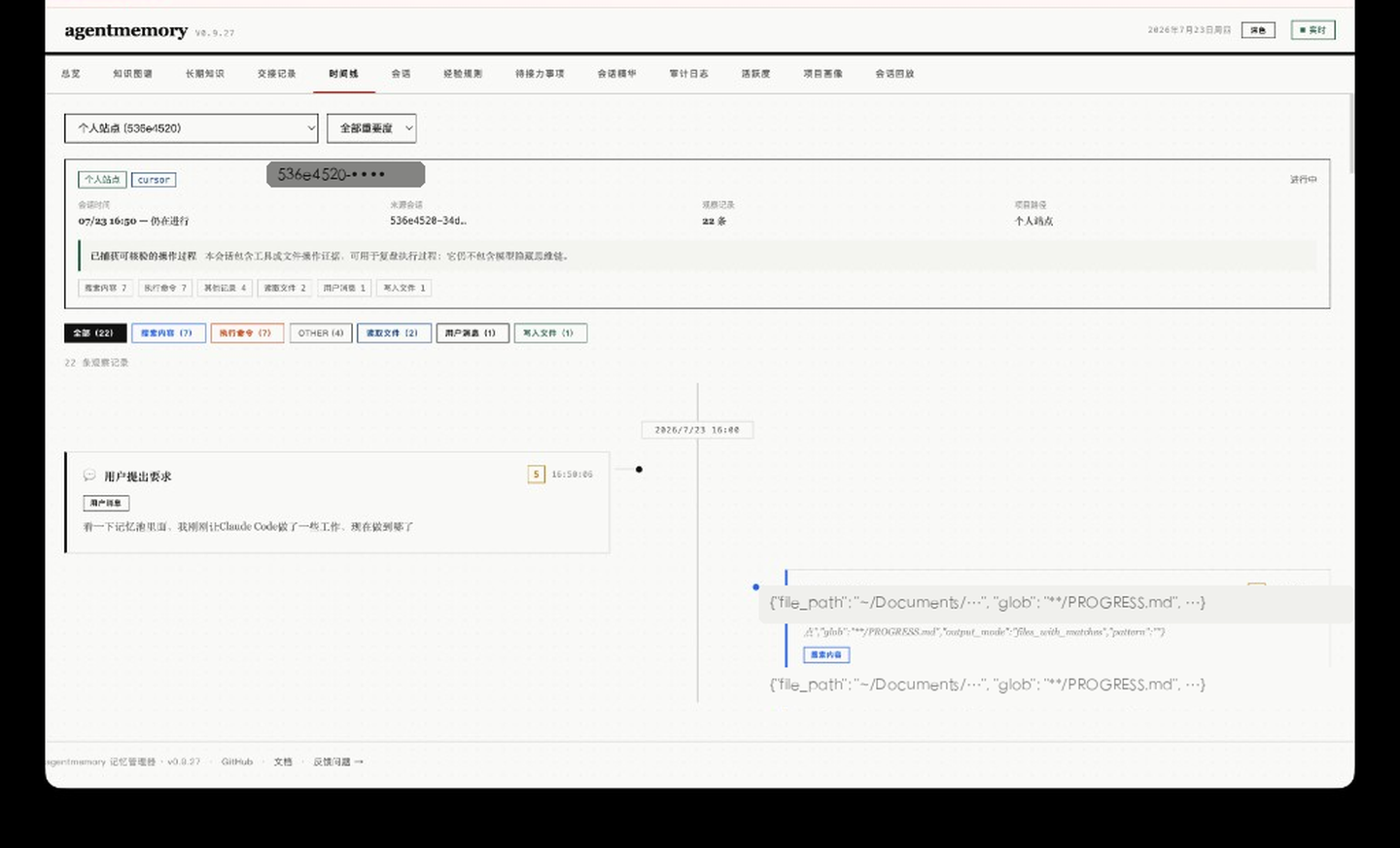Click the glob PROGRESS.md italic parameter text
Viewport: 1400px width, 848px height.
(984, 632)
